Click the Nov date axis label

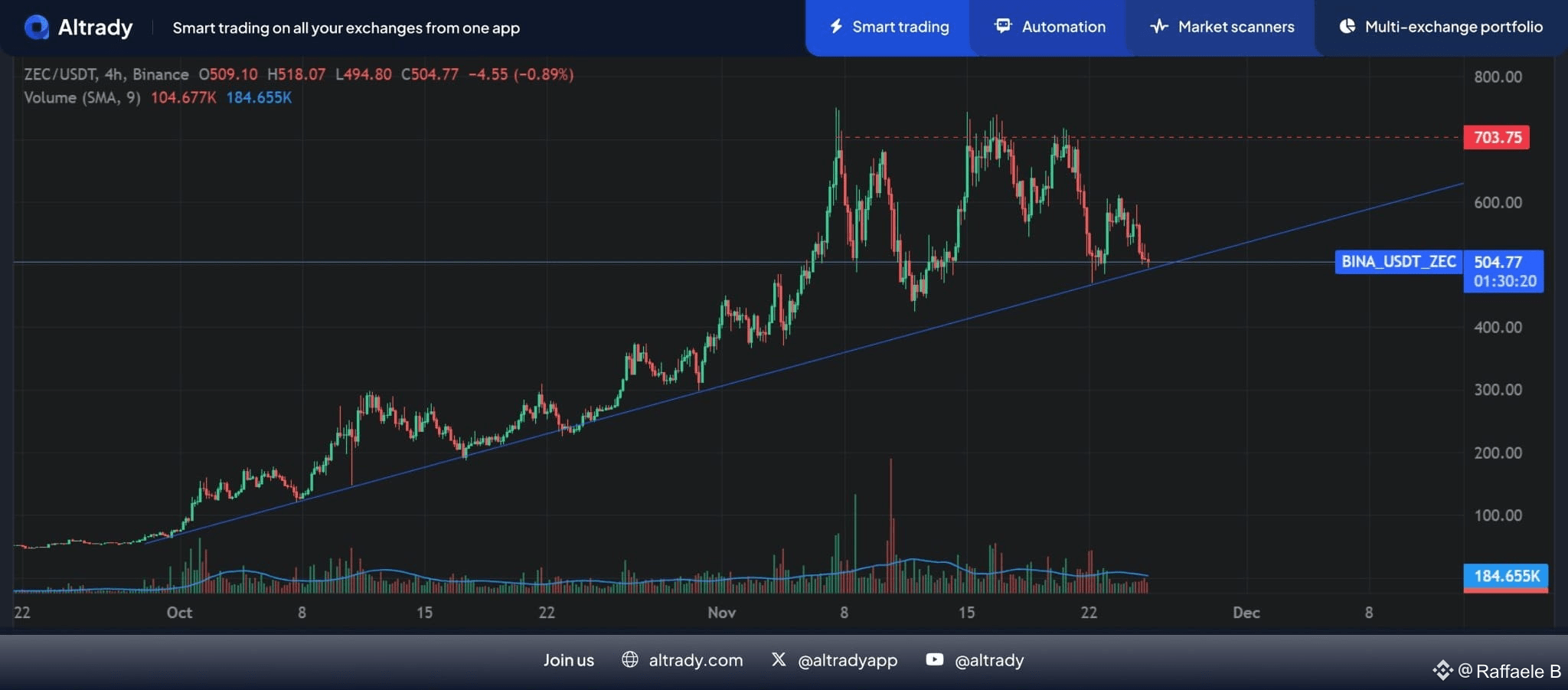[721, 613]
